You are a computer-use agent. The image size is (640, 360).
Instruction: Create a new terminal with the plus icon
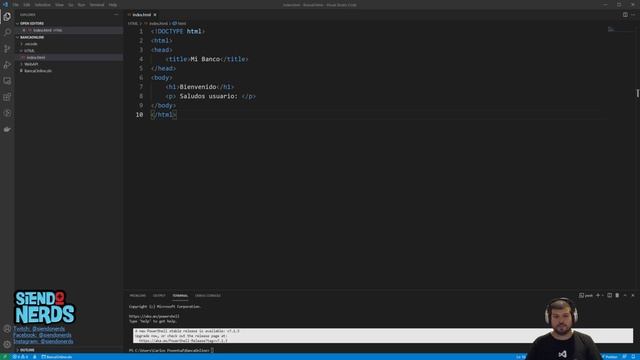(x=598, y=295)
